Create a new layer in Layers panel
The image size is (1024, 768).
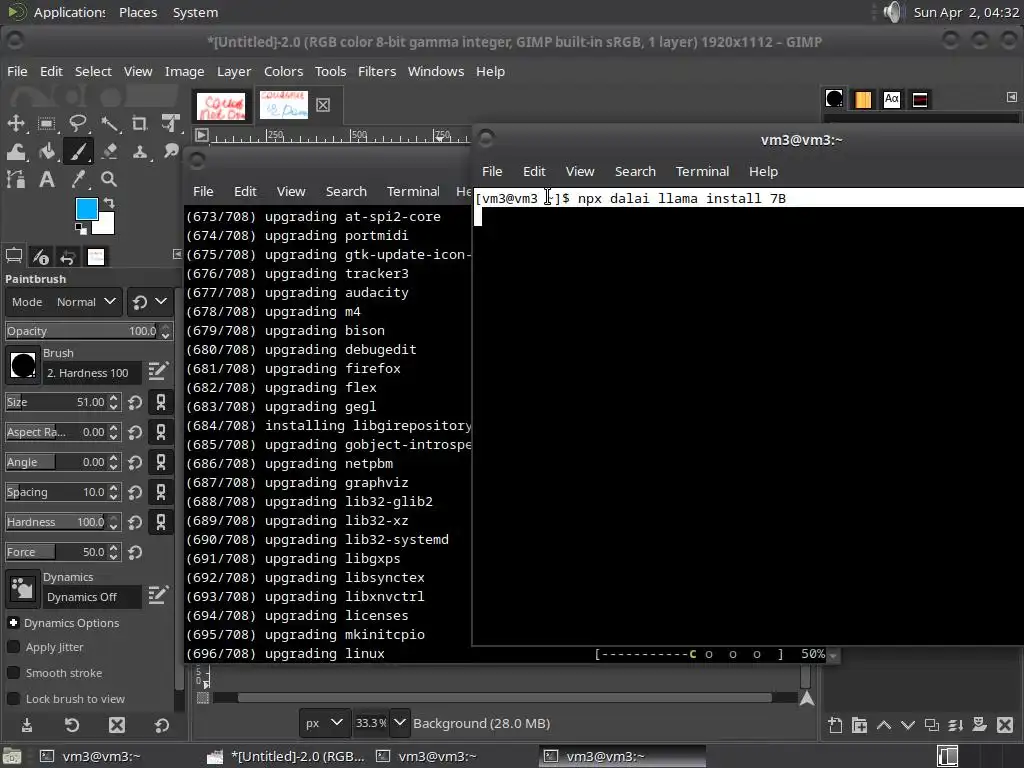click(x=835, y=725)
